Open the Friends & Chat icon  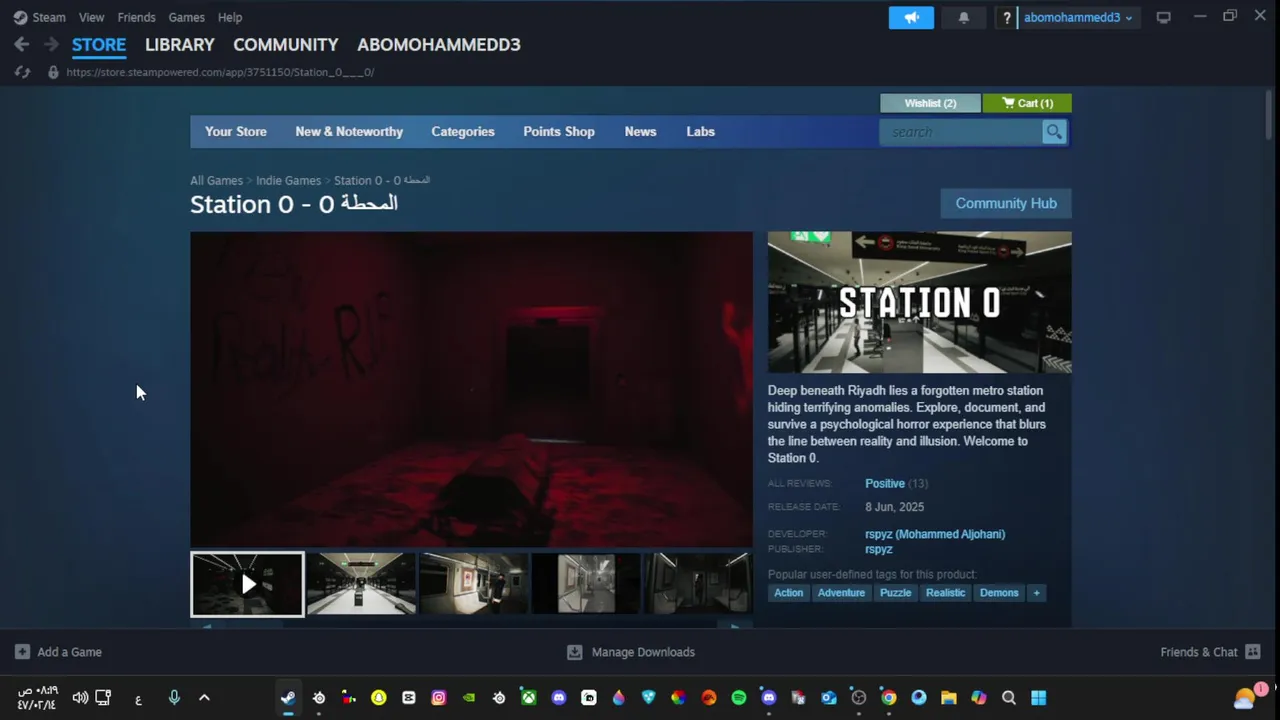(x=1253, y=652)
